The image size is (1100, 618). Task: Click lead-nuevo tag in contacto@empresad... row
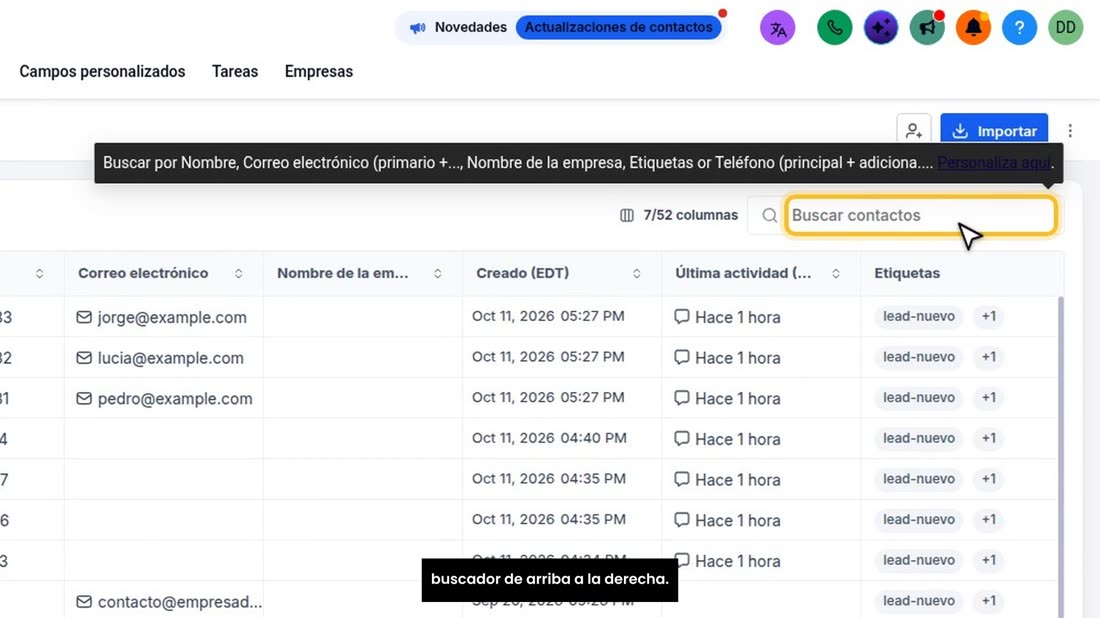coord(918,601)
